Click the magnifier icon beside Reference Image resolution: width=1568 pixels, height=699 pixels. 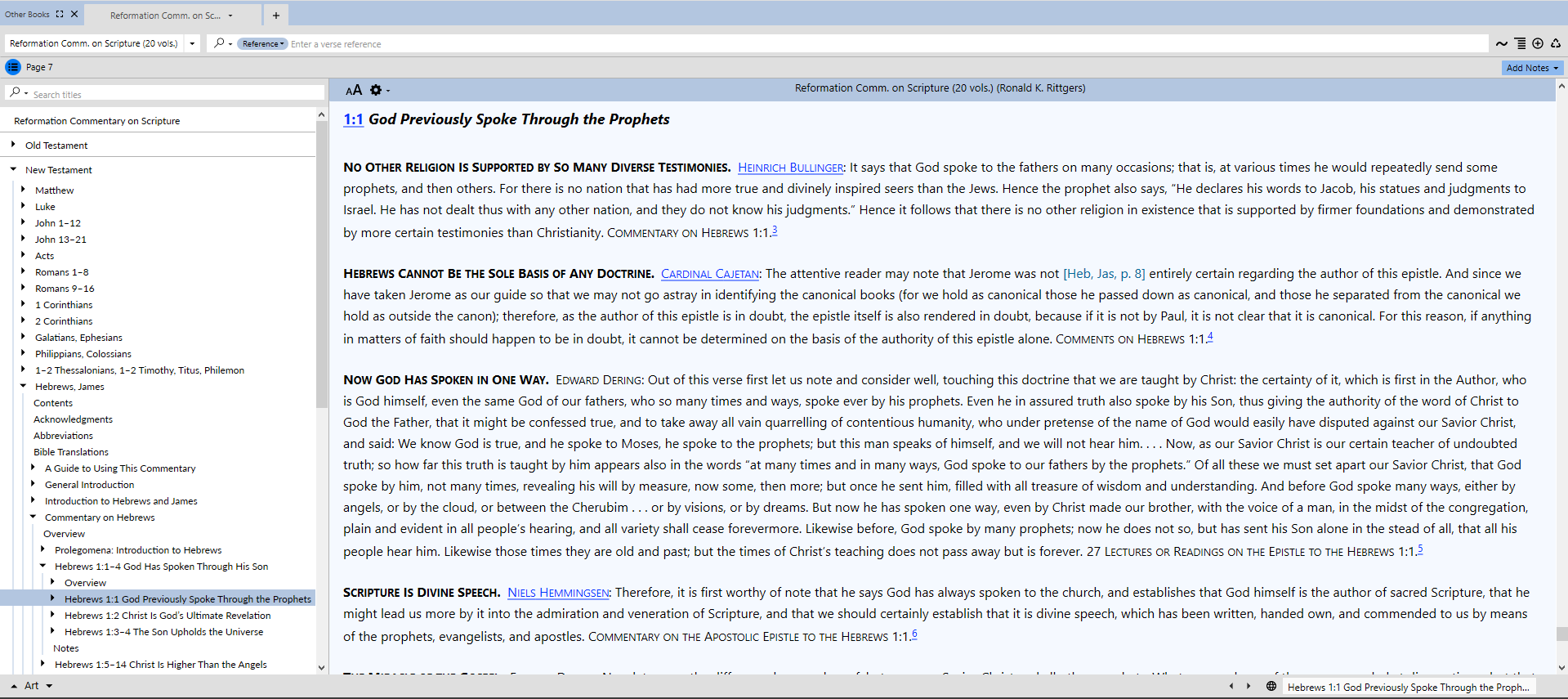pyautogui.click(x=219, y=43)
